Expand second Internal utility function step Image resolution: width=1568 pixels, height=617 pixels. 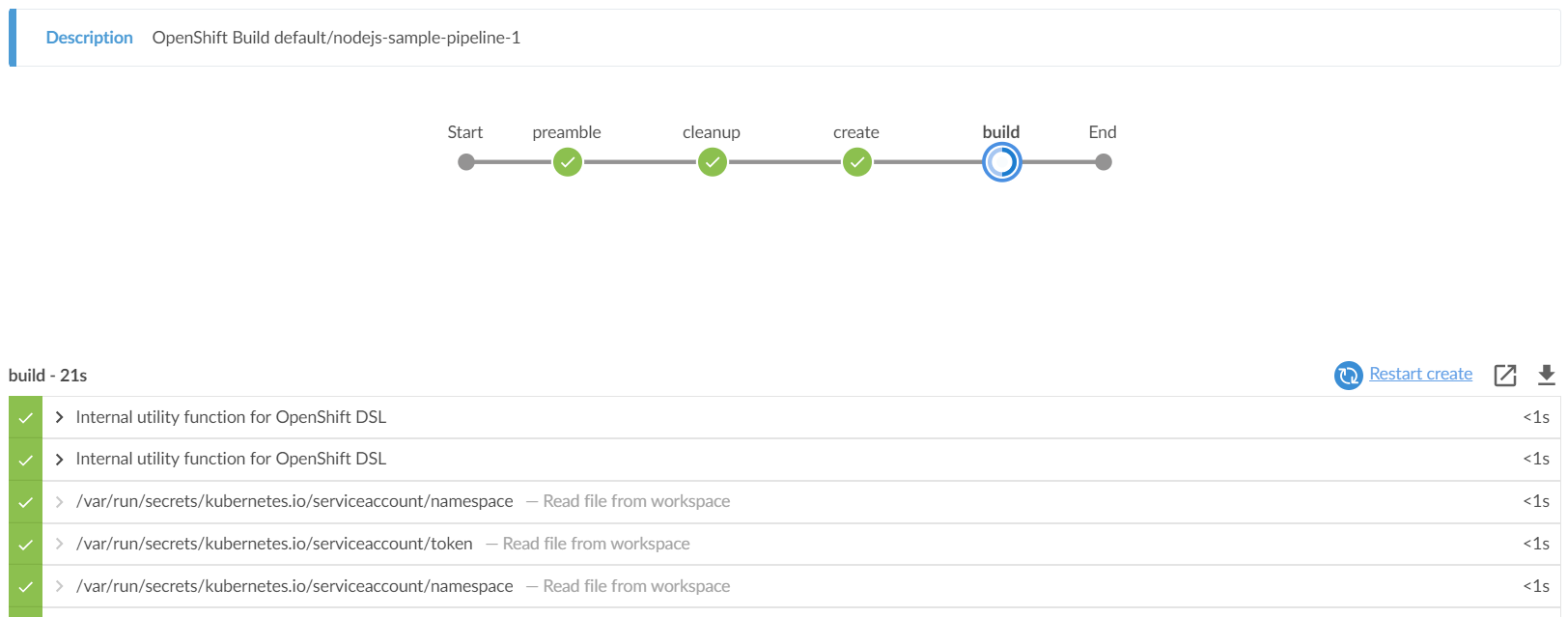[60, 459]
